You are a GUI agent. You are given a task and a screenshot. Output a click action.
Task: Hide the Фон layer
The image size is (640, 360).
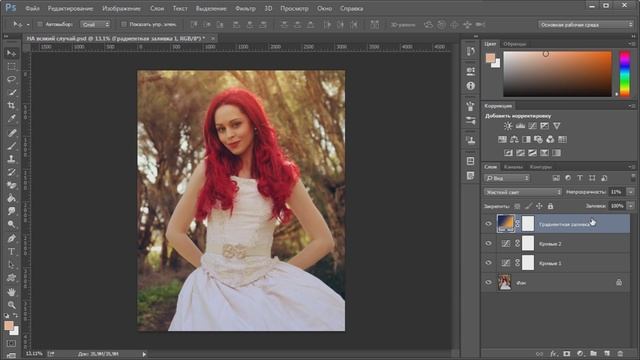488,282
